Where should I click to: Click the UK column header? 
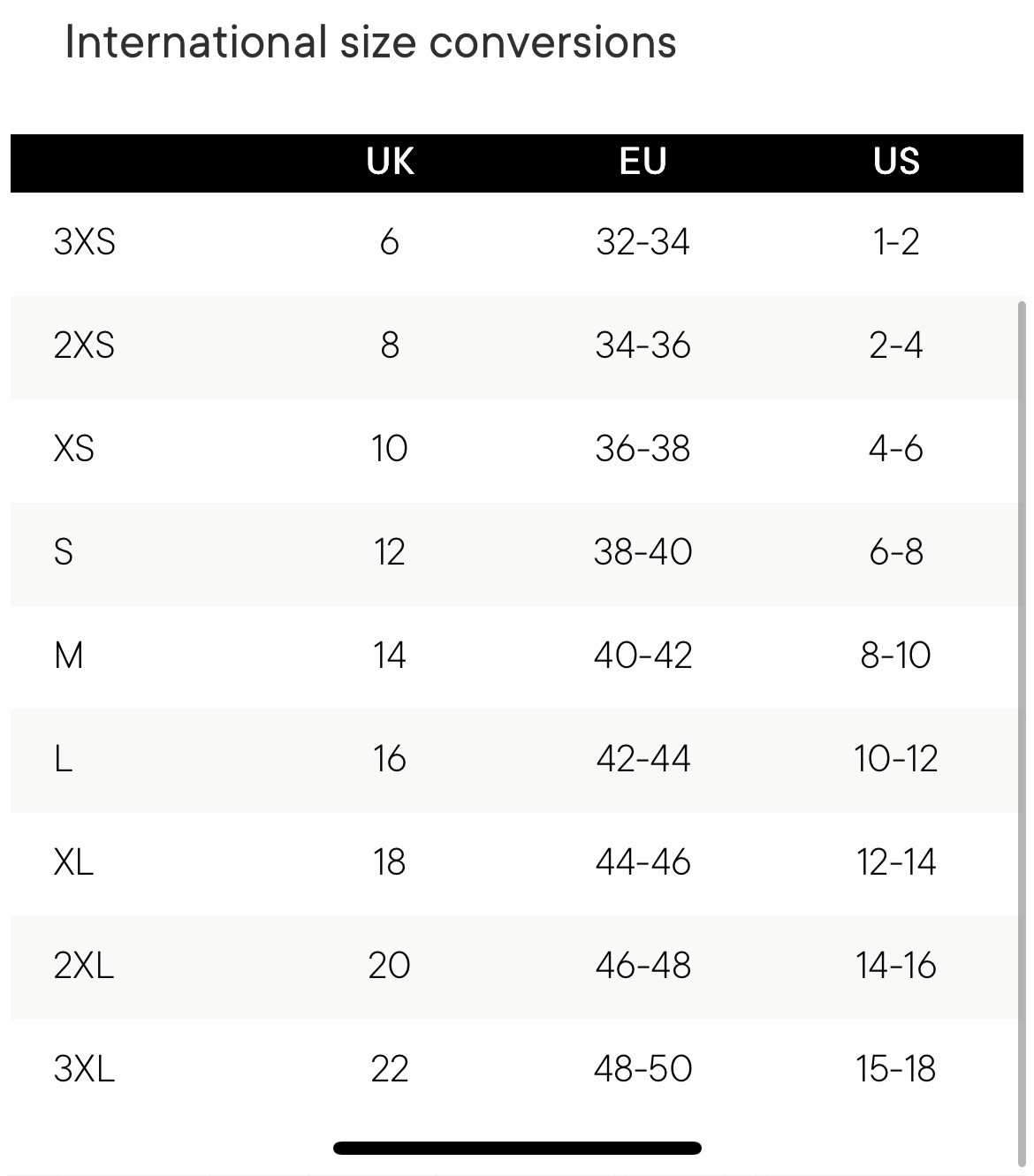click(x=390, y=162)
